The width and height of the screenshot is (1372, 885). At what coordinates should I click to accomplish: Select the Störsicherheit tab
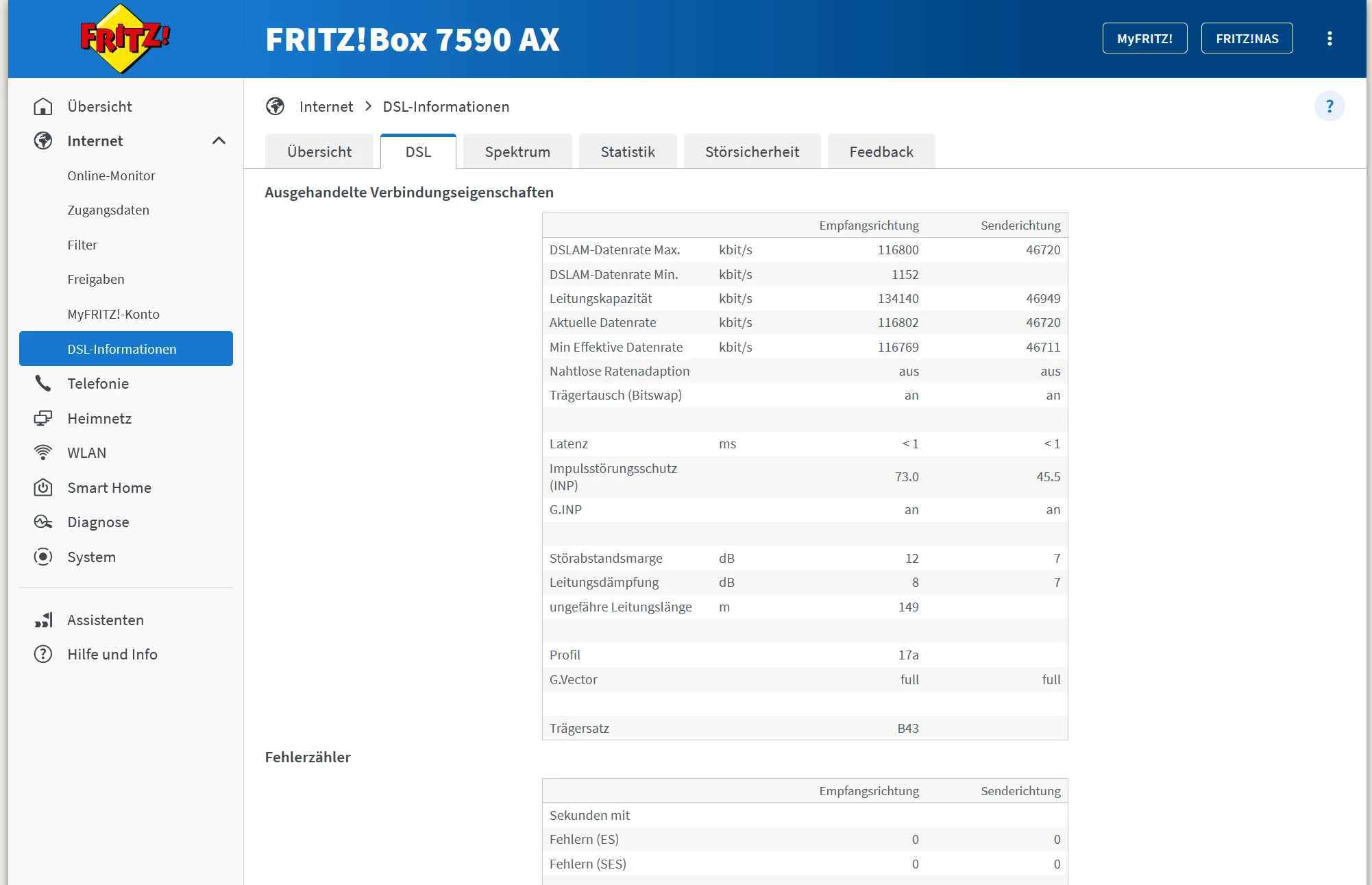[x=752, y=152]
